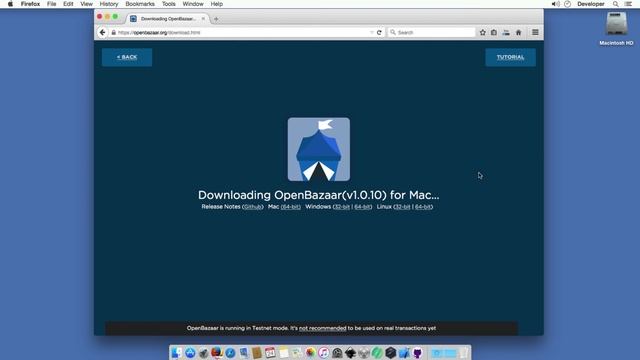Click the < BACK button
Viewport: 640px width, 360px height.
point(127,57)
